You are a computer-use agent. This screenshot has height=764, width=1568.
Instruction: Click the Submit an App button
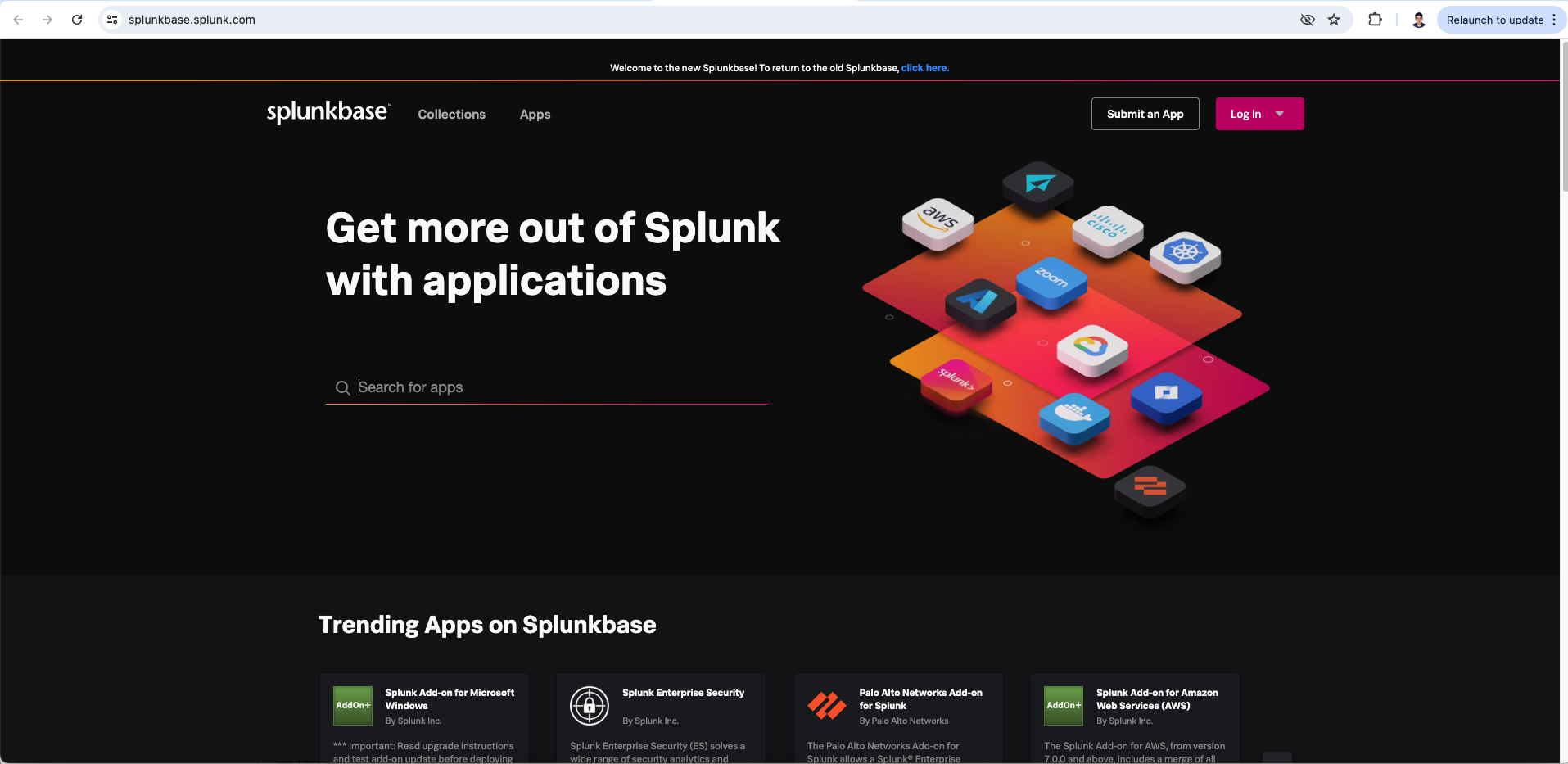pos(1145,114)
